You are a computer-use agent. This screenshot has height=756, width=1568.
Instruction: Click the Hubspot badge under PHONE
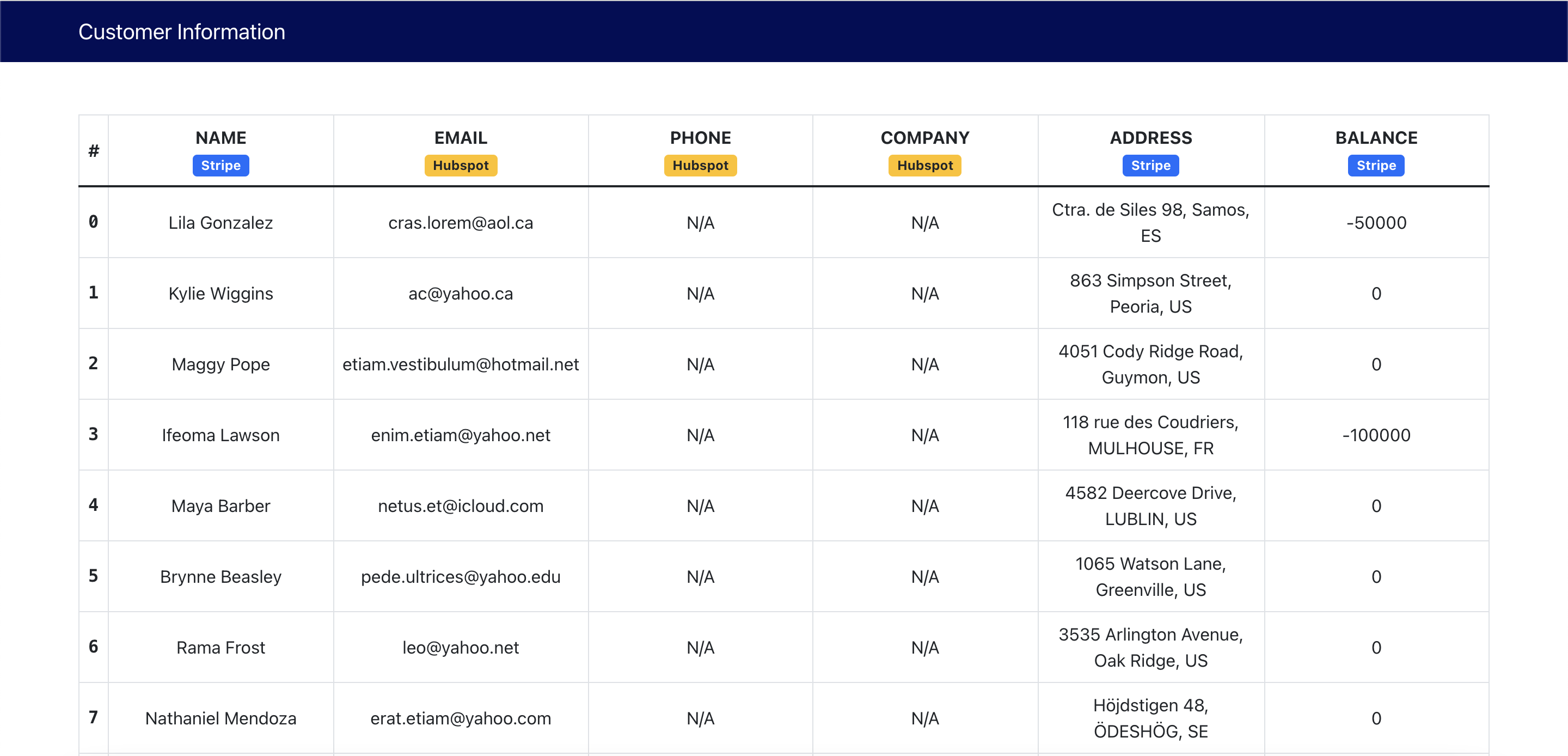[700, 165]
